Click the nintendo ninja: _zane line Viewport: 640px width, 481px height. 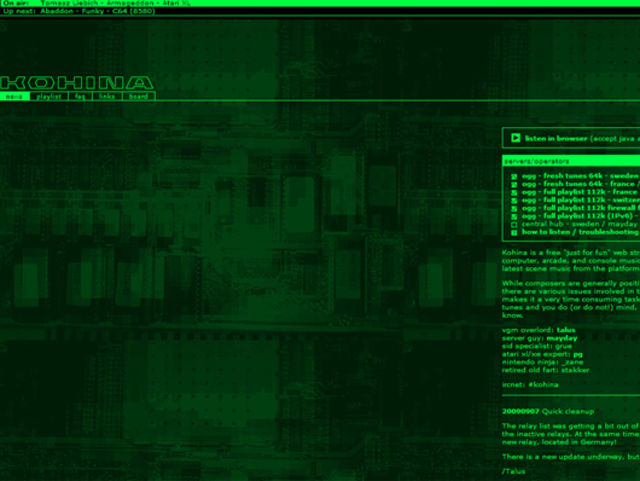click(542, 362)
